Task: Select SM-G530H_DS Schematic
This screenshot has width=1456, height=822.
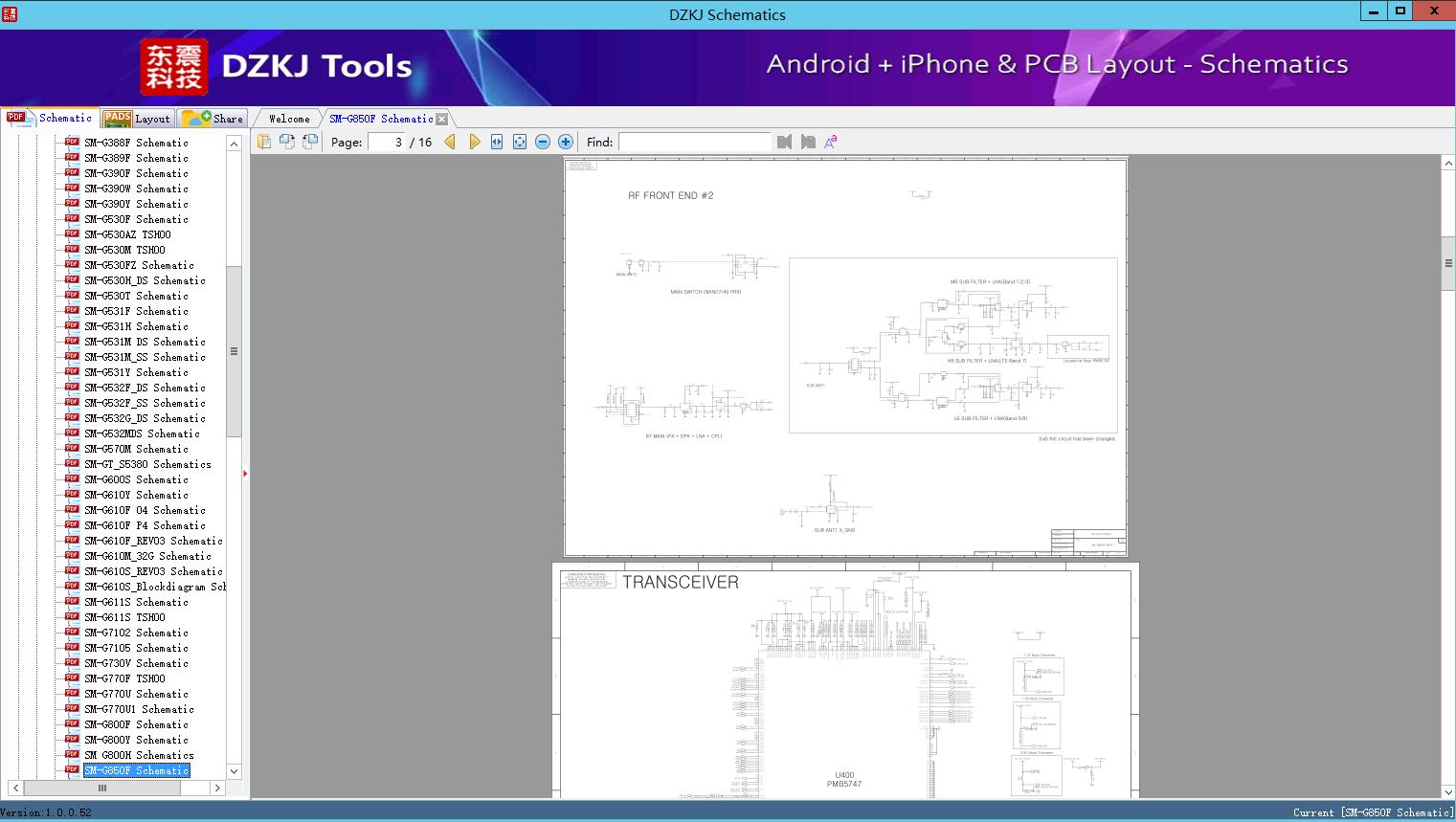Action: coord(145,280)
